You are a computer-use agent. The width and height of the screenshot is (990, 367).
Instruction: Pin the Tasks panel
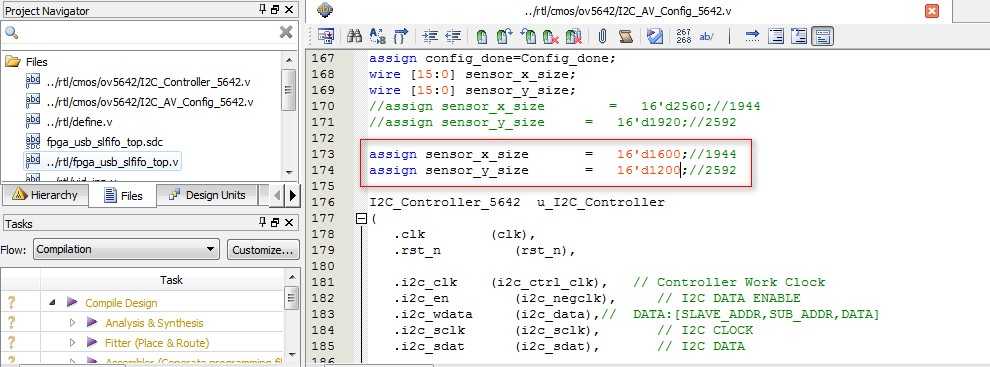click(x=263, y=222)
